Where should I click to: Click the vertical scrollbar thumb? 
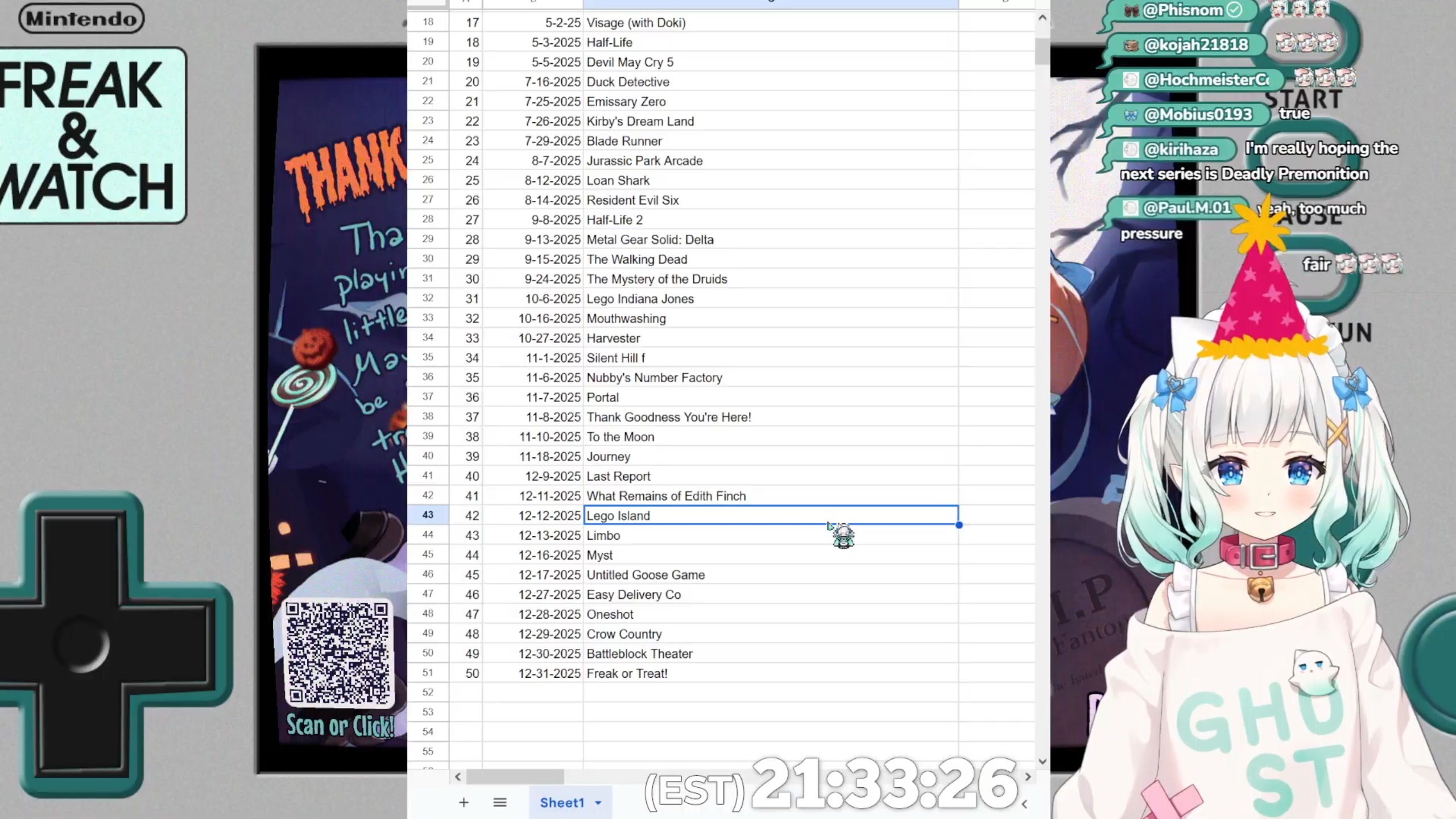point(1042,51)
